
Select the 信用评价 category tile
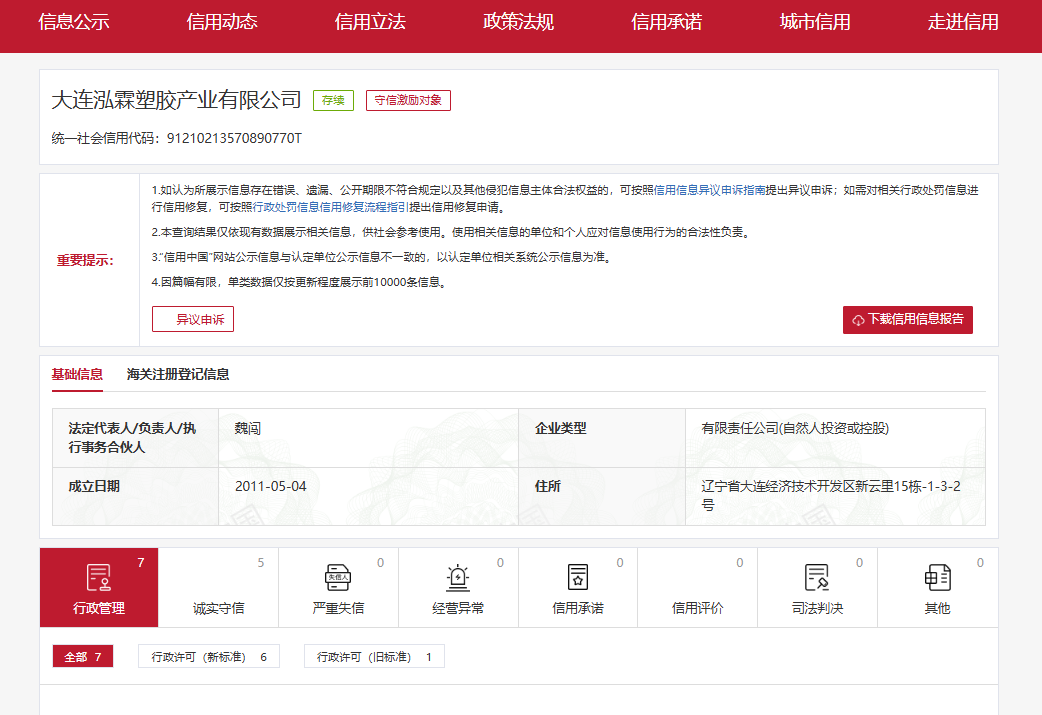point(697,588)
